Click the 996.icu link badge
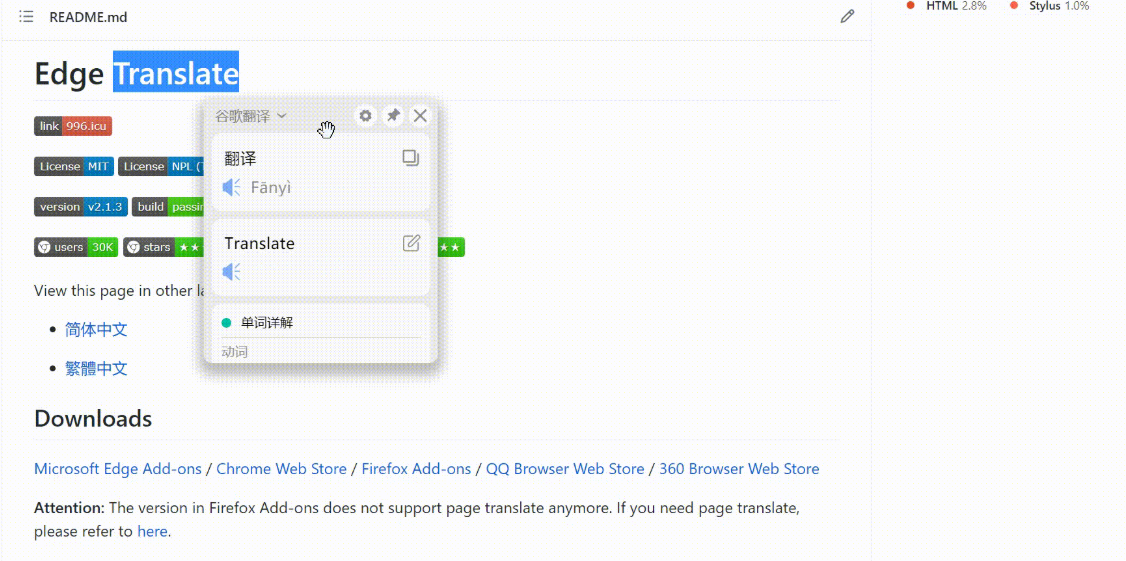 pyautogui.click(x=73, y=126)
